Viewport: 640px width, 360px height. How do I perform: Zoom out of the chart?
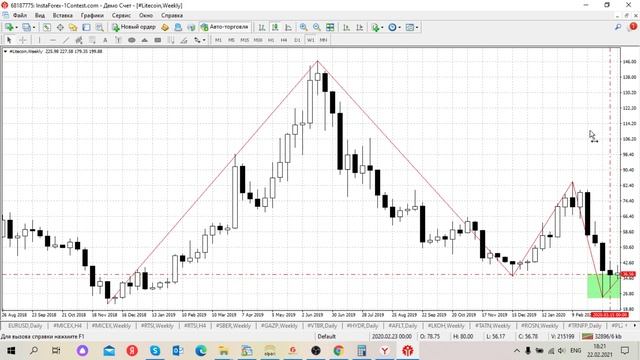[x=316, y=27]
